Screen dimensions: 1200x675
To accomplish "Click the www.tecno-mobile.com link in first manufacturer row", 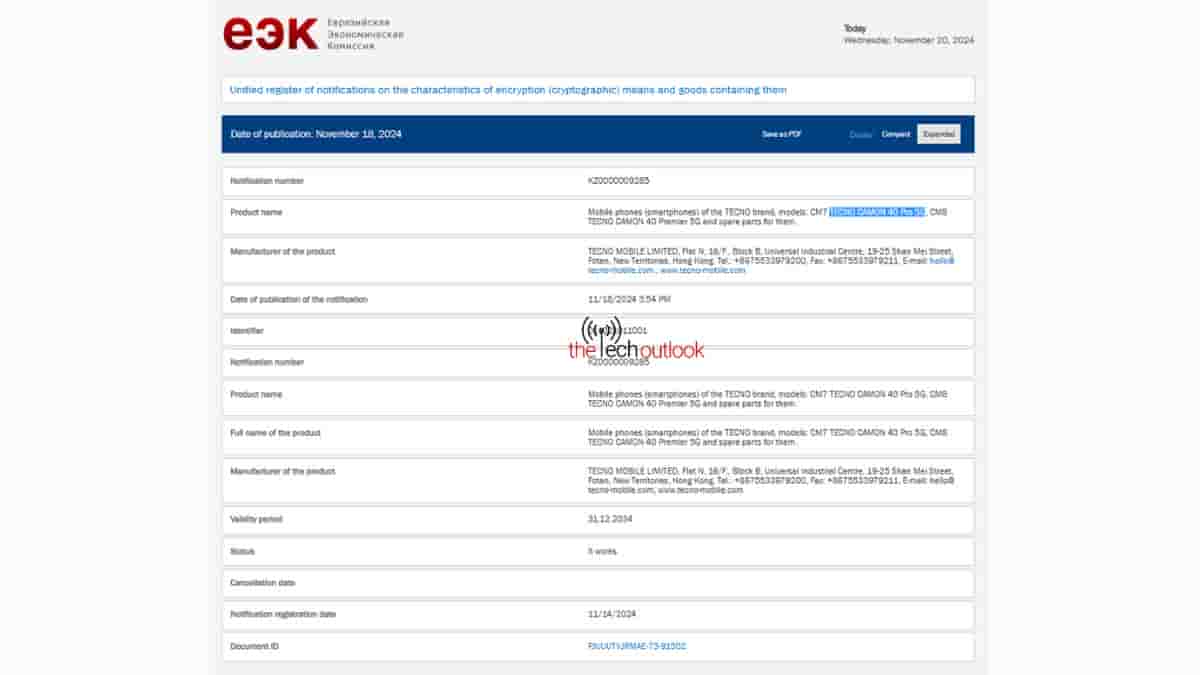I will tap(702, 270).
